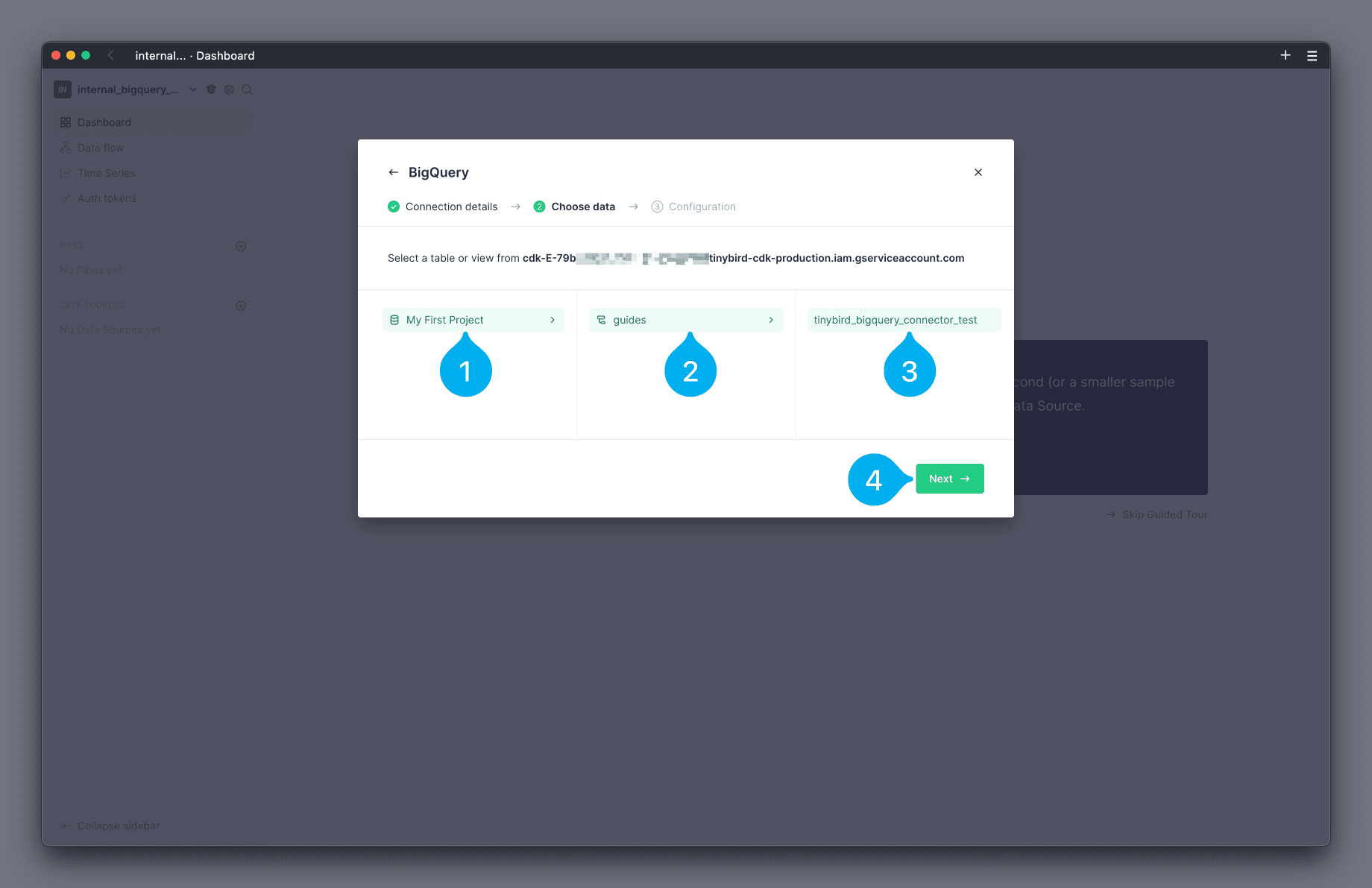
Task: Add a new Data Source with plus icon
Action: [241, 306]
